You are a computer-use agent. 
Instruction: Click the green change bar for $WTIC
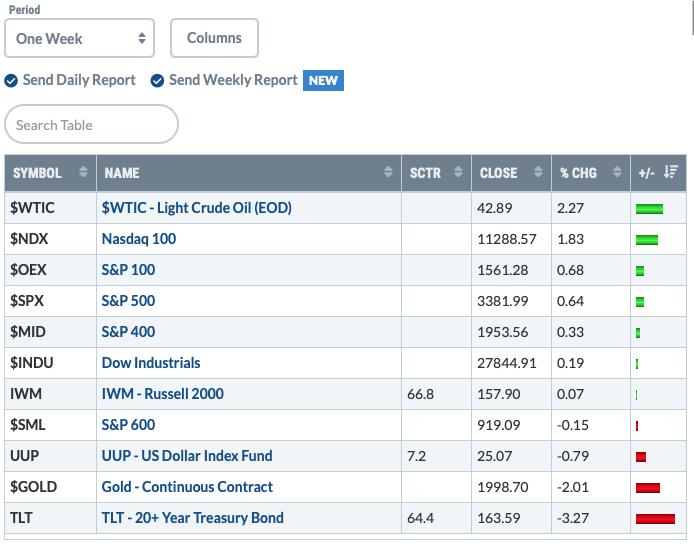[649, 209]
